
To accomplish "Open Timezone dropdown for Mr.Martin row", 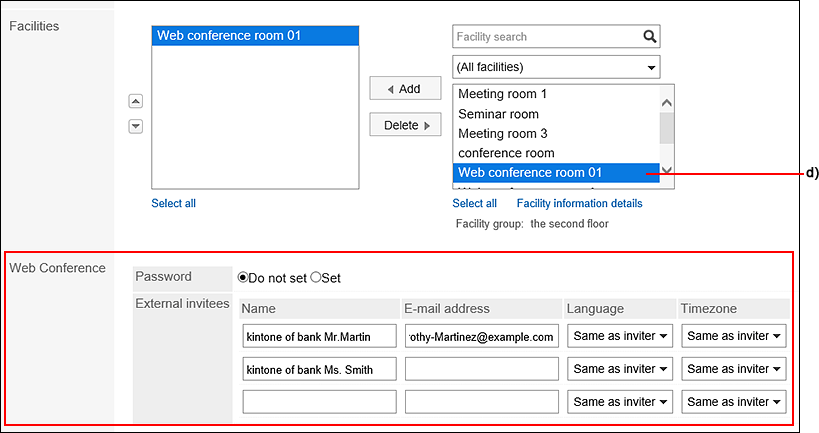I will click(733, 336).
